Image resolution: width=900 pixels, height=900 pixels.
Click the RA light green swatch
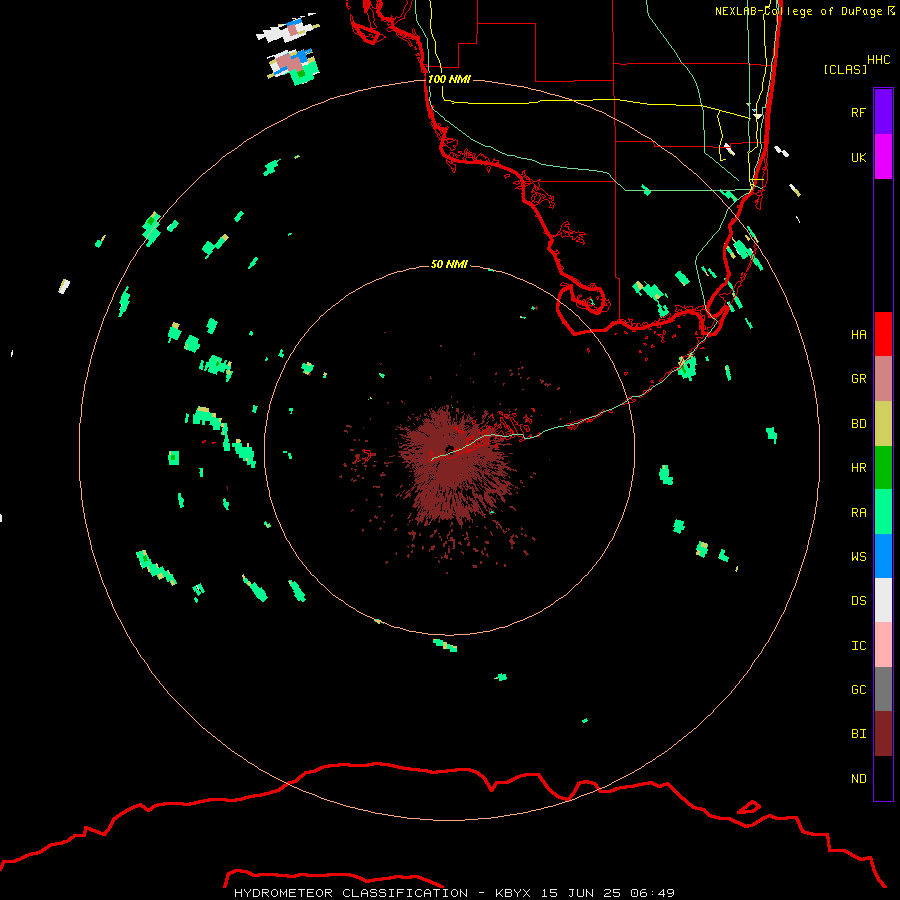[x=883, y=512]
